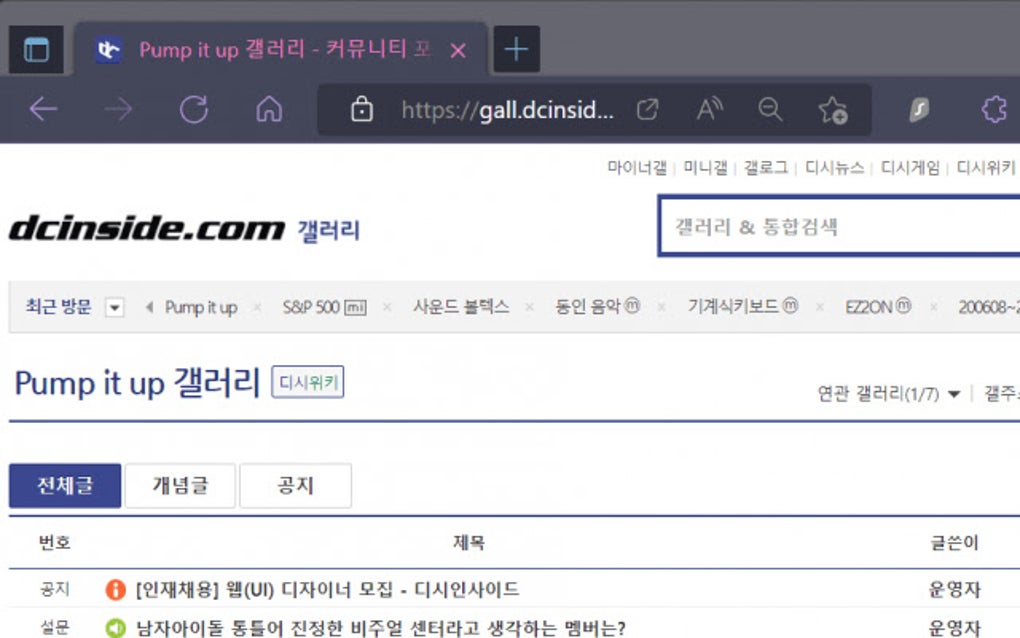Image resolution: width=1020 pixels, height=638 pixels.
Task: Open the 디시게임 link
Action: pos(910,168)
